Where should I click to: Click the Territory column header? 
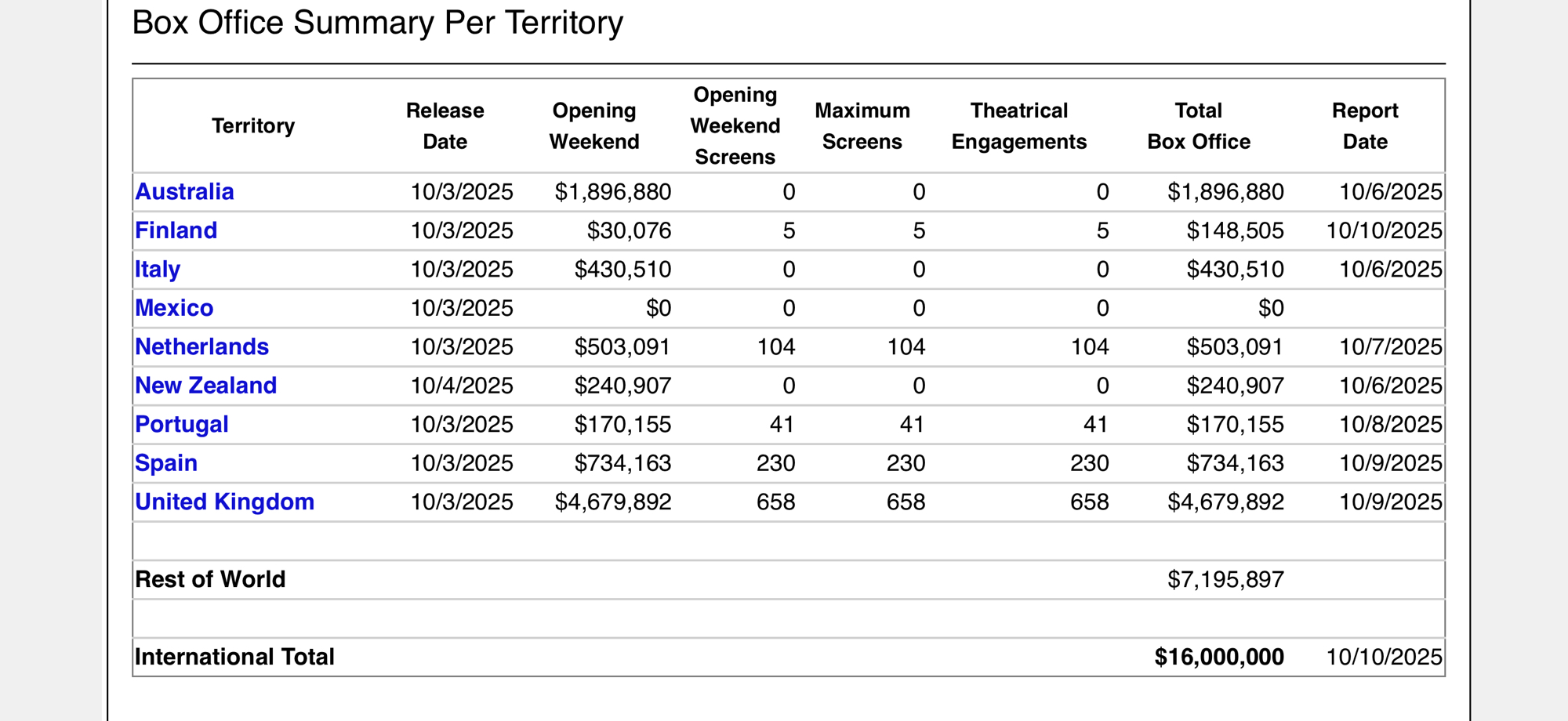coord(253,125)
